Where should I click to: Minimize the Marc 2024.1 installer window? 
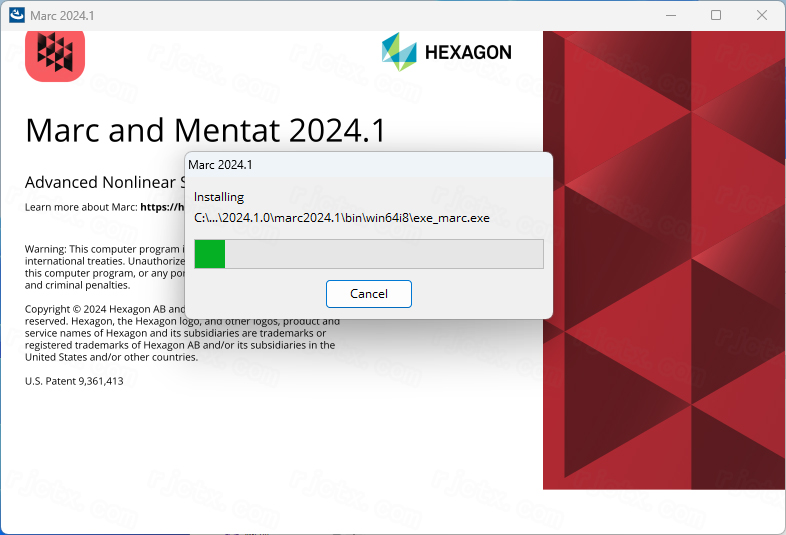point(671,16)
